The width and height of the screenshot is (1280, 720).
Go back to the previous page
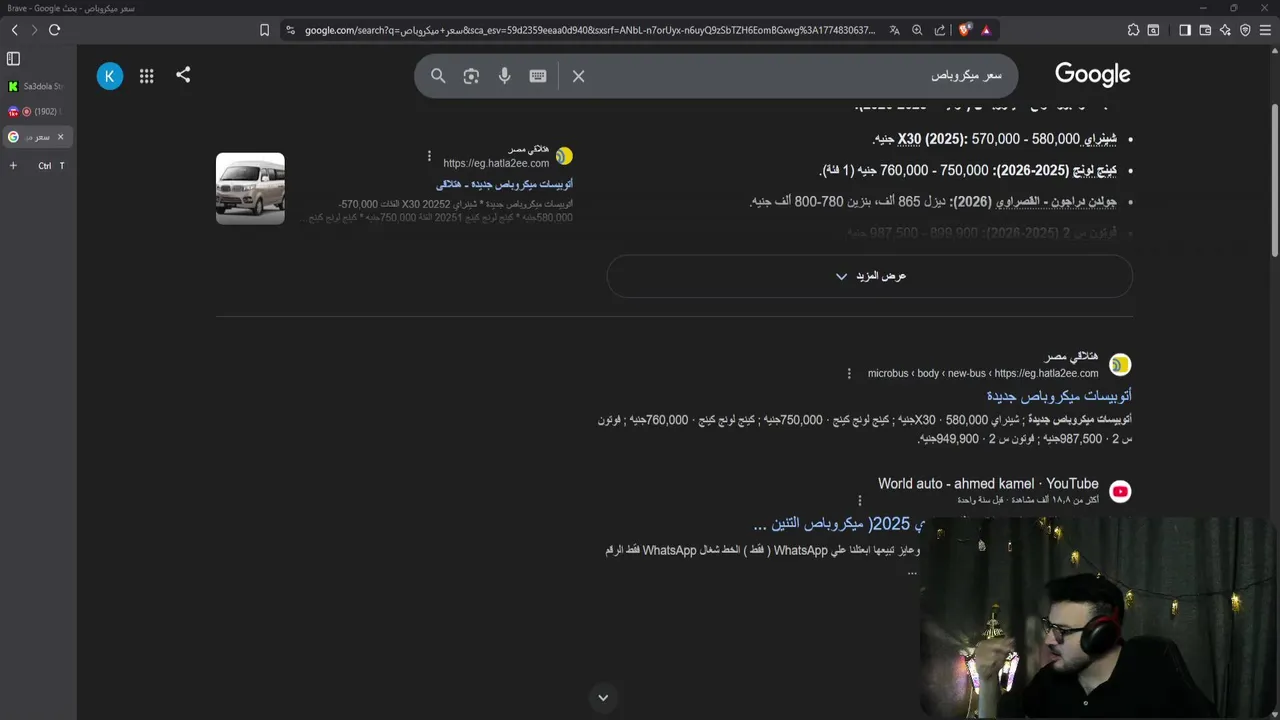tap(14, 30)
